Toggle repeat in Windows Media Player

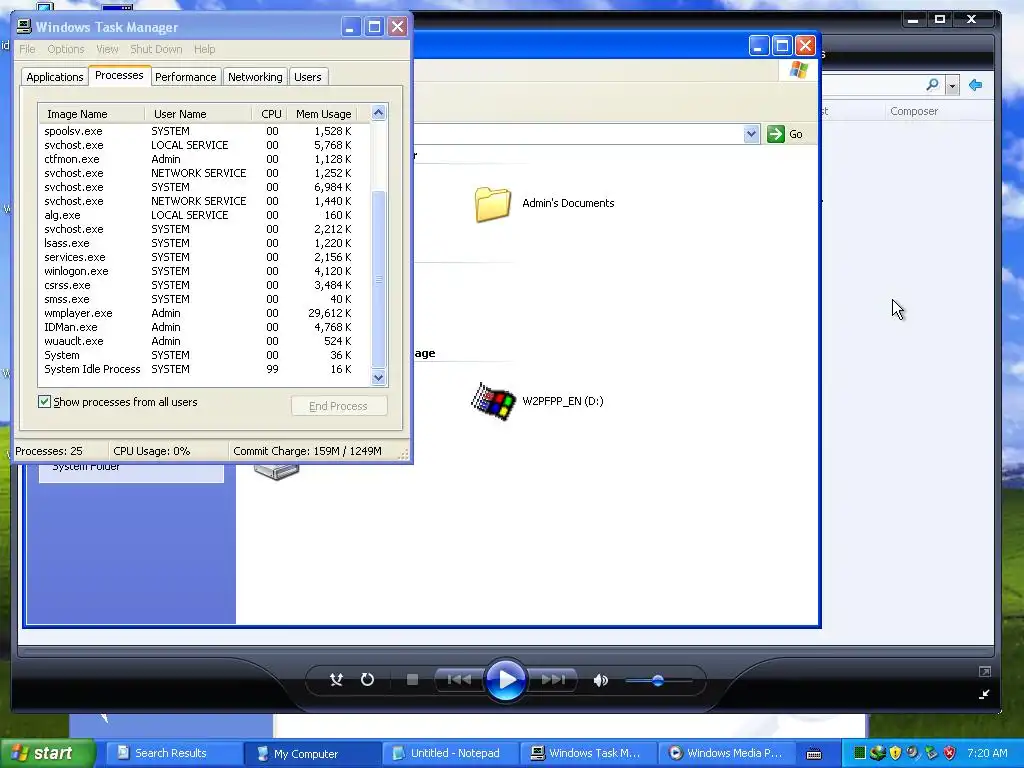pos(367,680)
